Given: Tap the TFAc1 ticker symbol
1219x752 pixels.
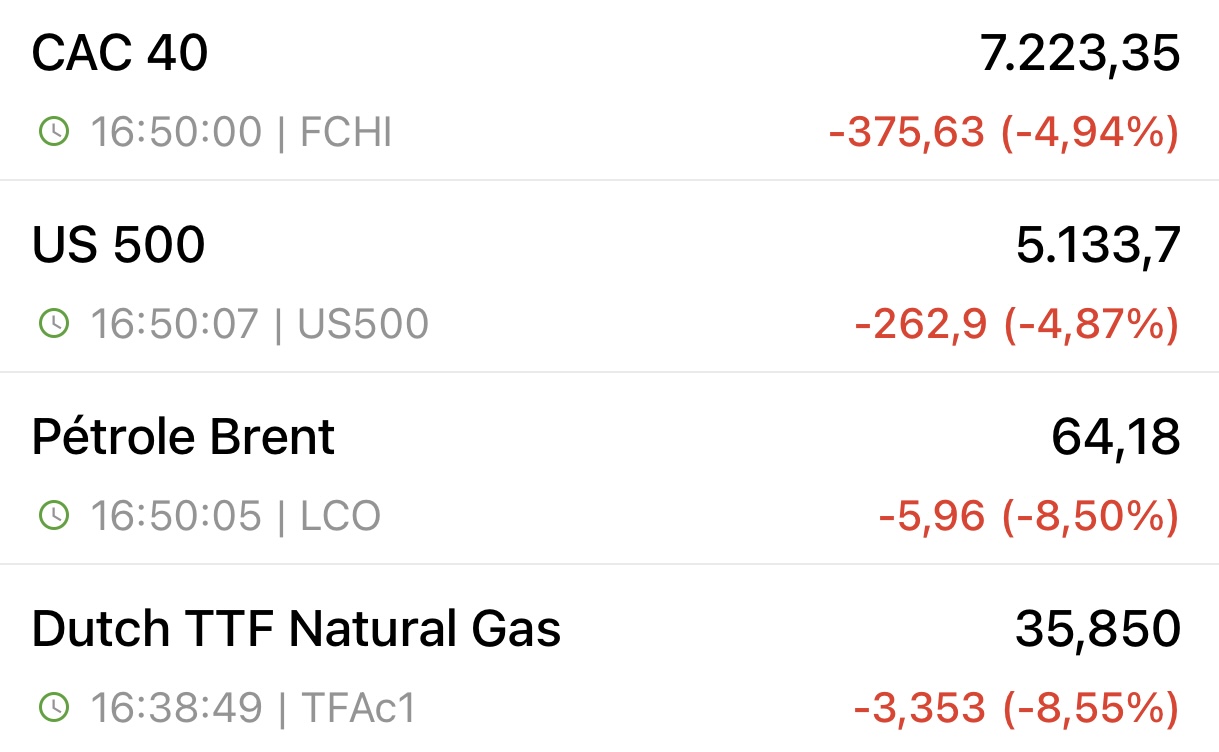Looking at the screenshot, I should click(x=357, y=708).
